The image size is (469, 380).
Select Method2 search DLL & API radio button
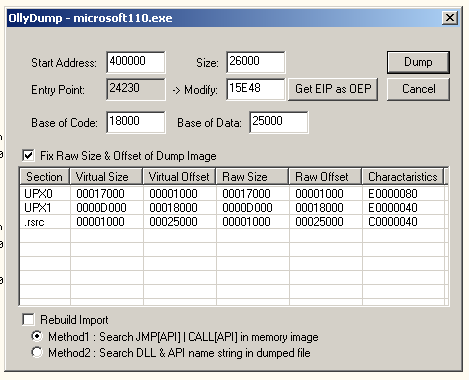pos(37,352)
